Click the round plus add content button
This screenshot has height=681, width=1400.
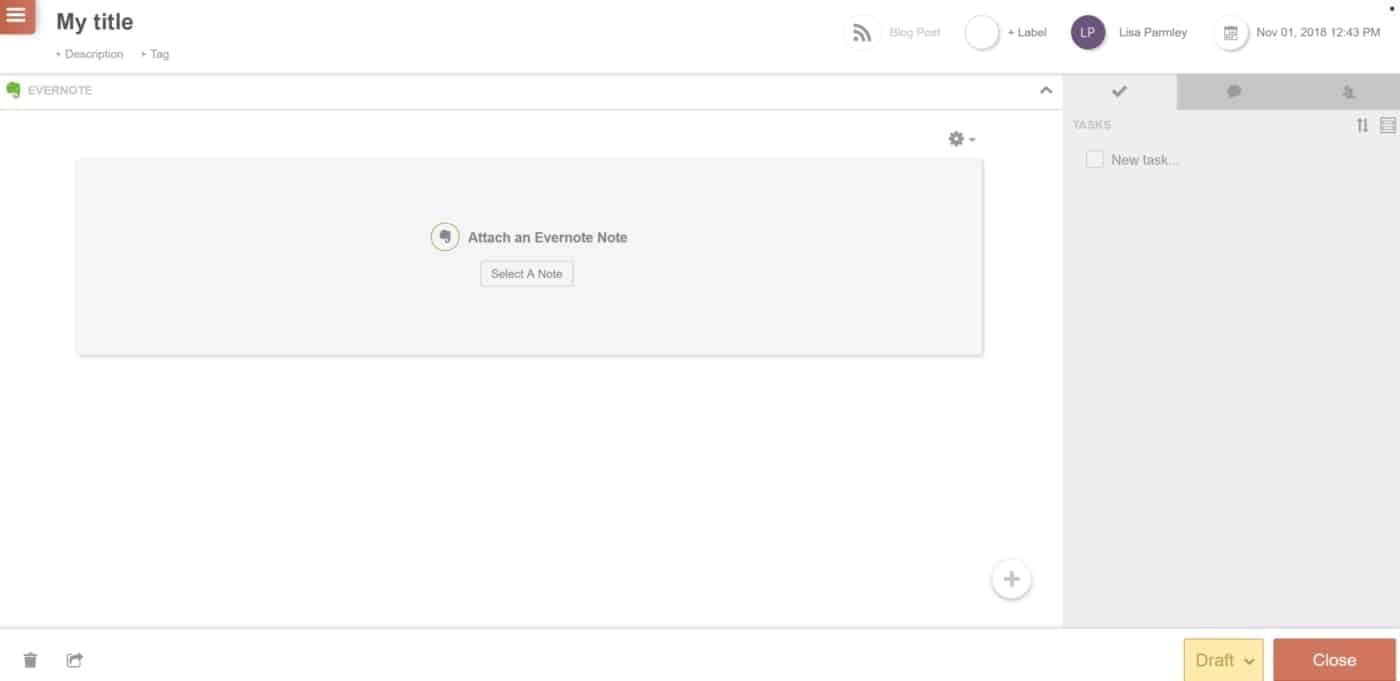point(1011,579)
